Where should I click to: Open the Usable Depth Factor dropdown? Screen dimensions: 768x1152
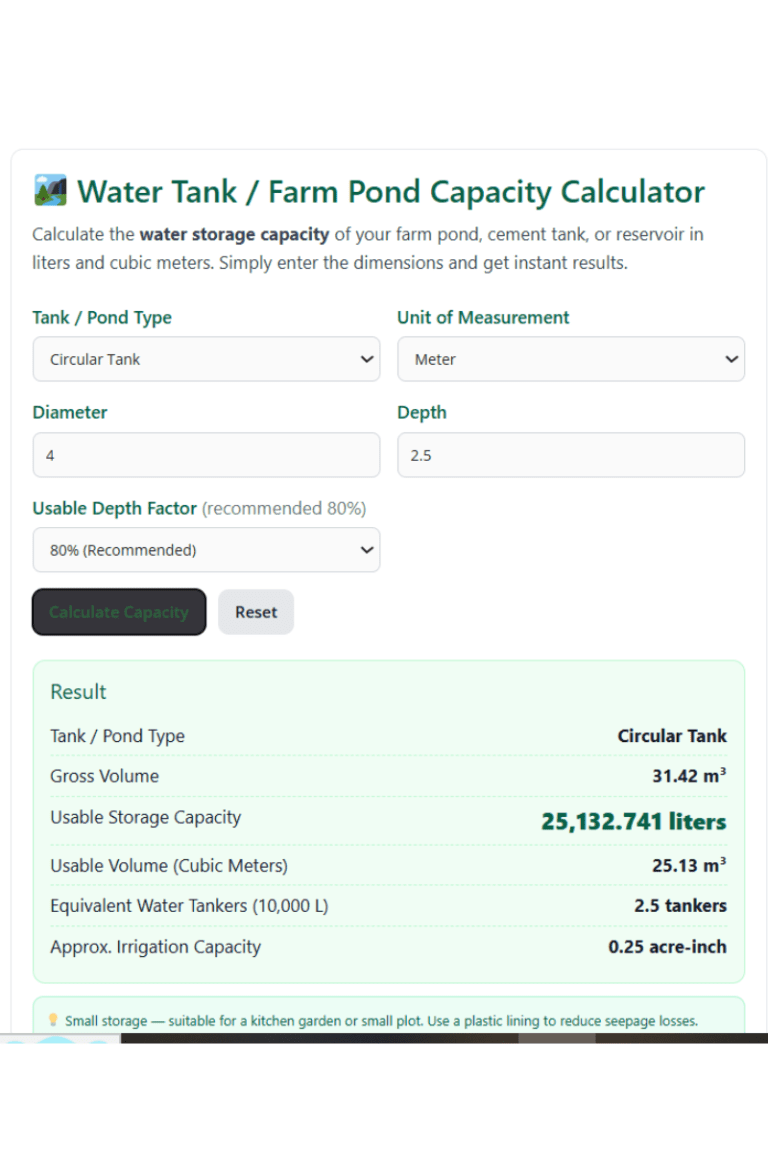point(207,550)
